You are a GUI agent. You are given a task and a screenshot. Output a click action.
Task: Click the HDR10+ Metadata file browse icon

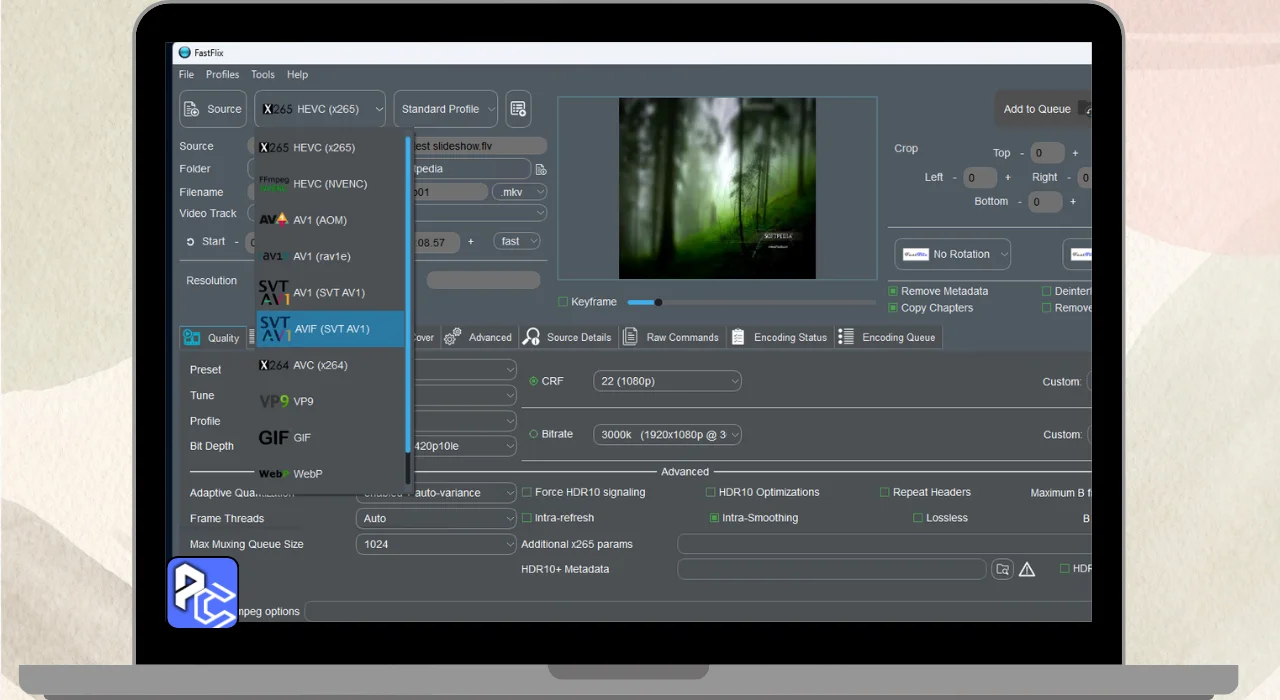[x=1002, y=569]
